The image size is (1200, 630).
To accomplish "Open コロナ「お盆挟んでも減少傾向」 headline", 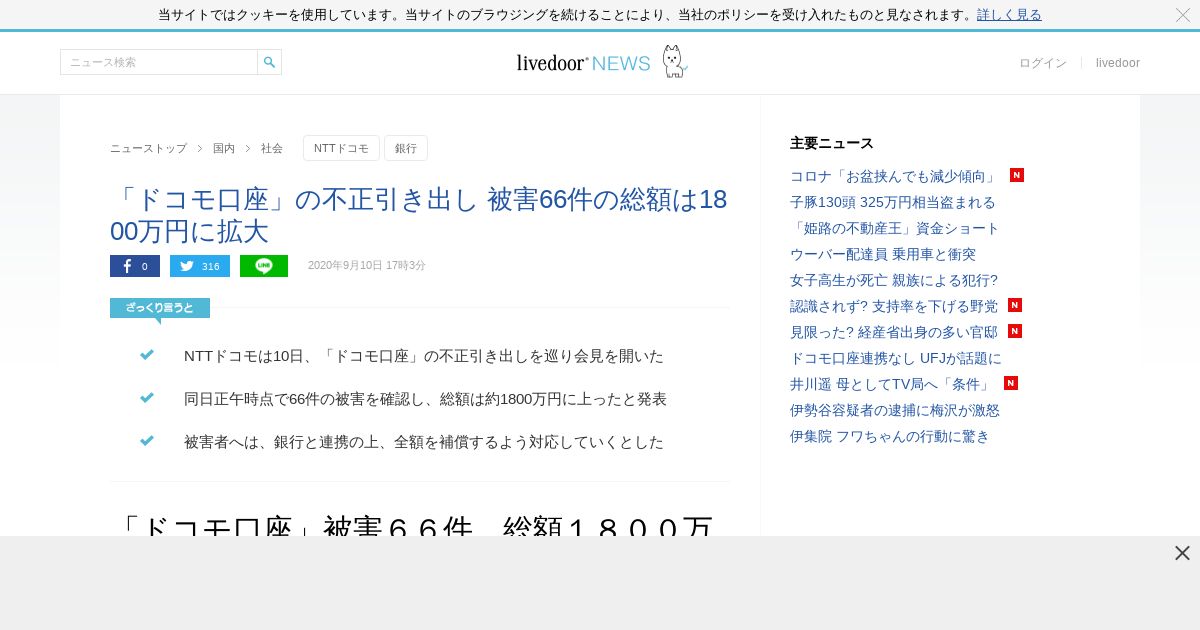I will click(893, 176).
